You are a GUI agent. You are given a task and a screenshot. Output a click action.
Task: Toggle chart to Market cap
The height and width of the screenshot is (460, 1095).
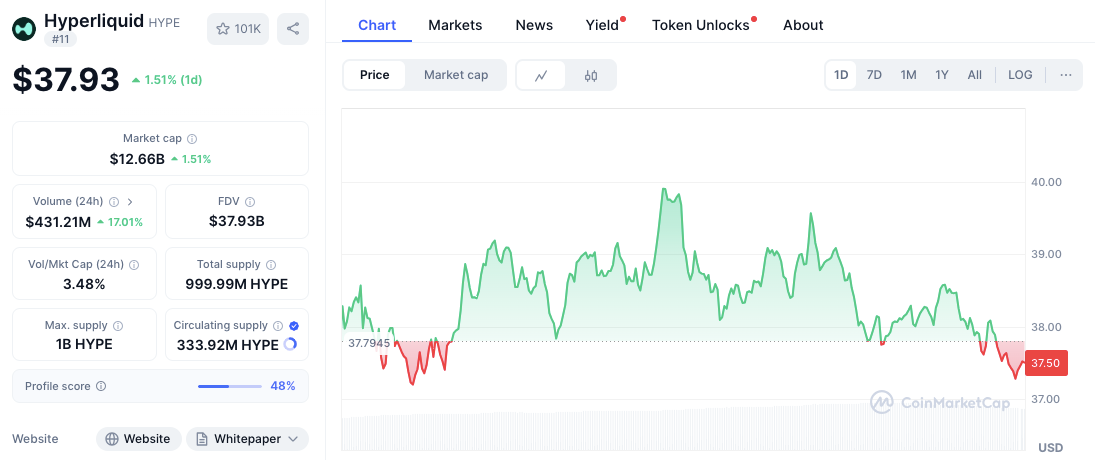pos(456,75)
